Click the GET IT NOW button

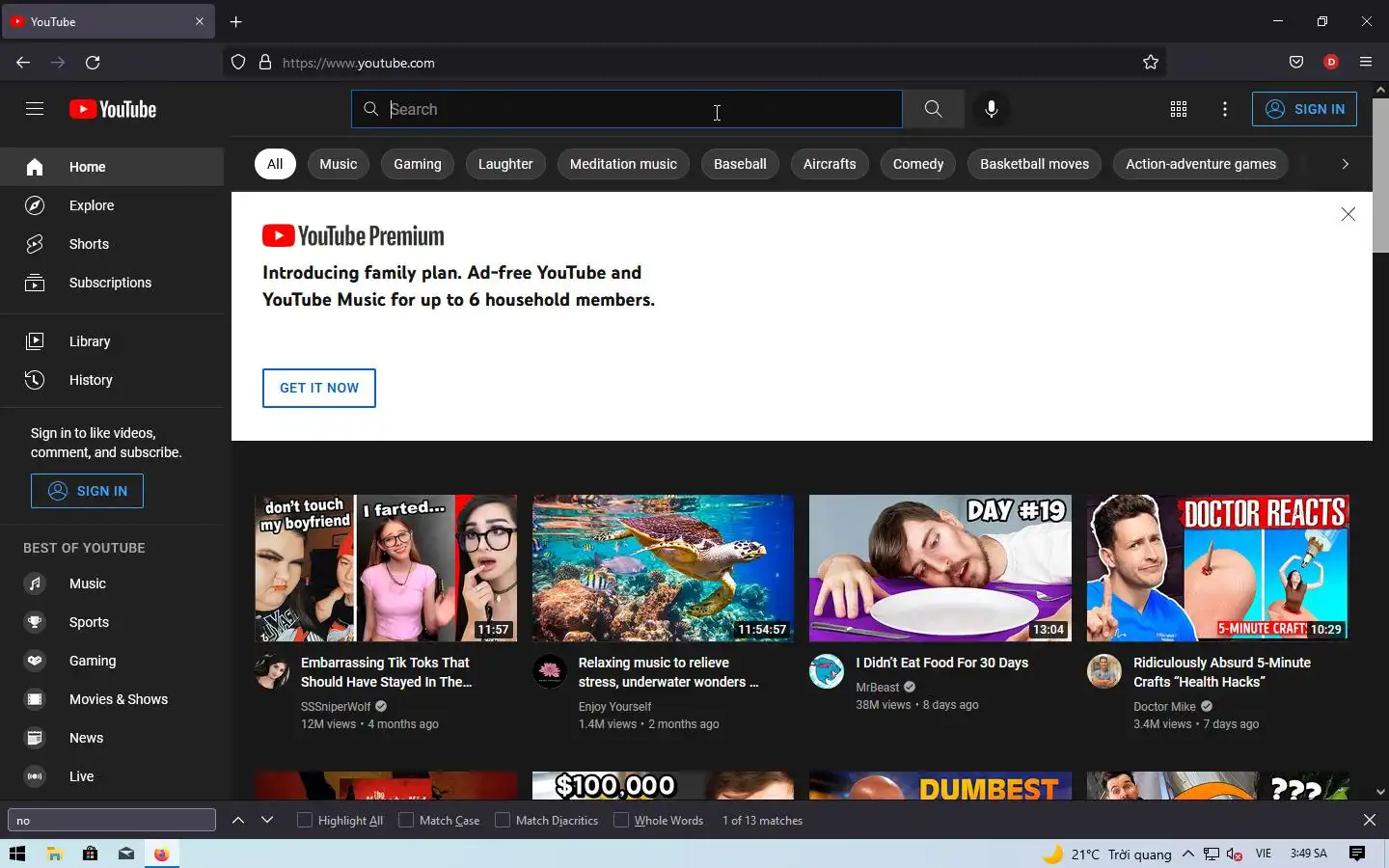coord(319,388)
